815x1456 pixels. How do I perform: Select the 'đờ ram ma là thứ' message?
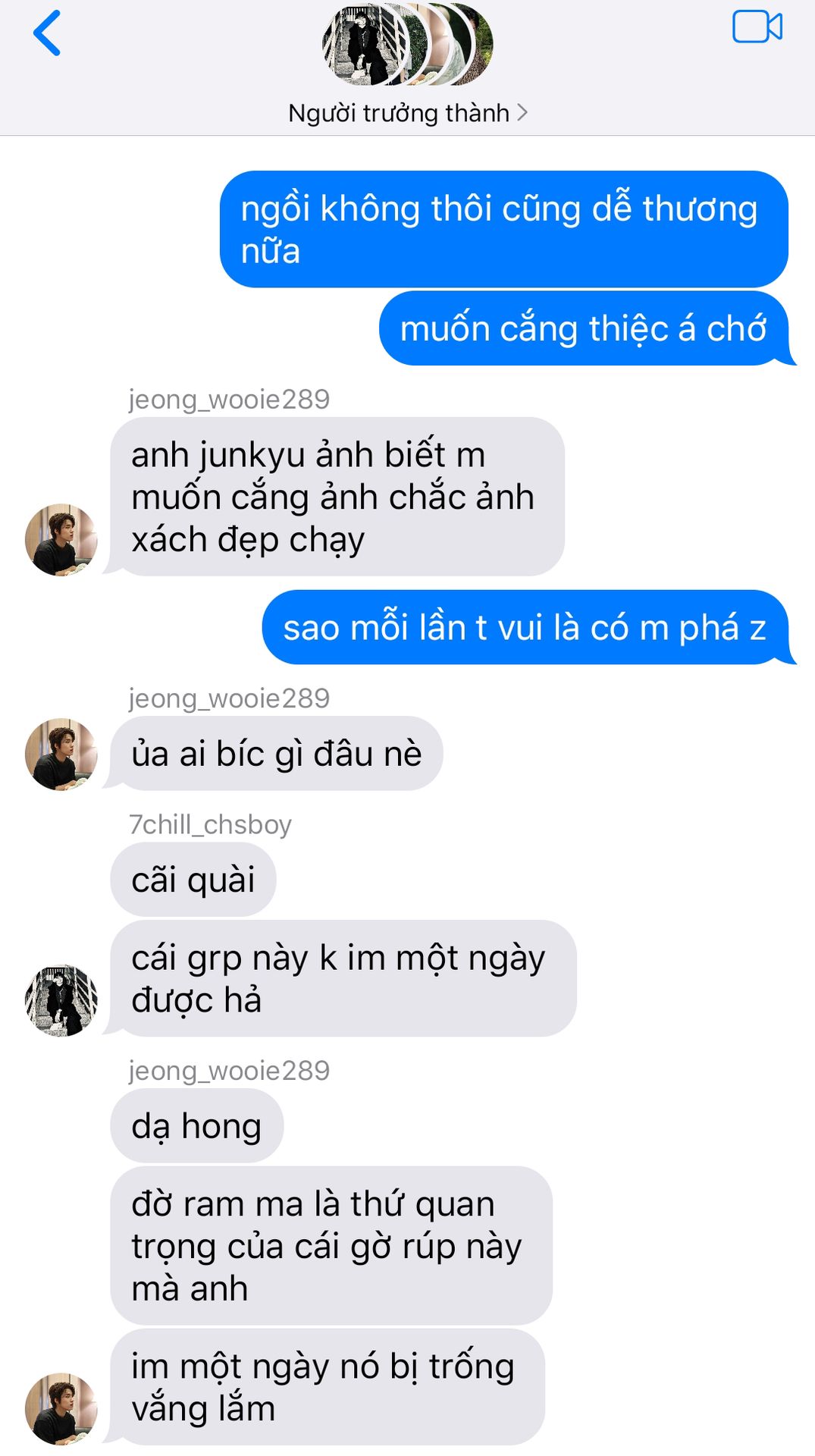tap(331, 1246)
